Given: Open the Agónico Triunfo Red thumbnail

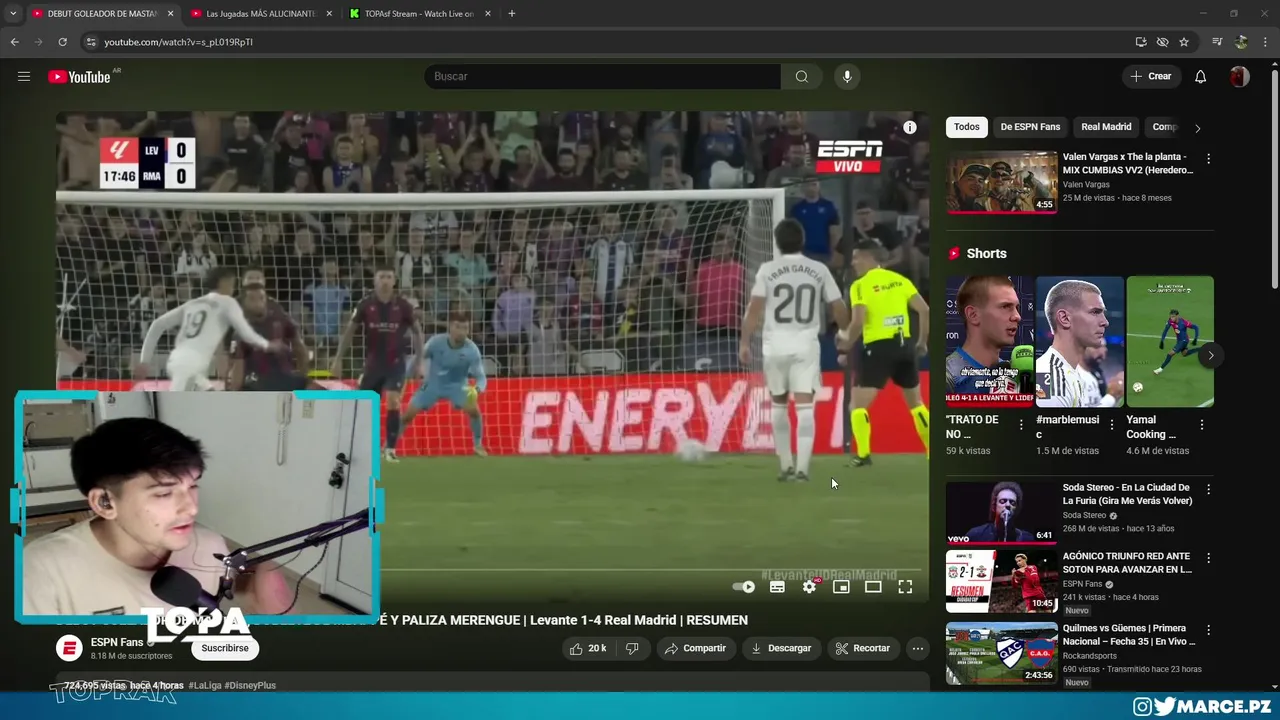Looking at the screenshot, I should [1001, 580].
